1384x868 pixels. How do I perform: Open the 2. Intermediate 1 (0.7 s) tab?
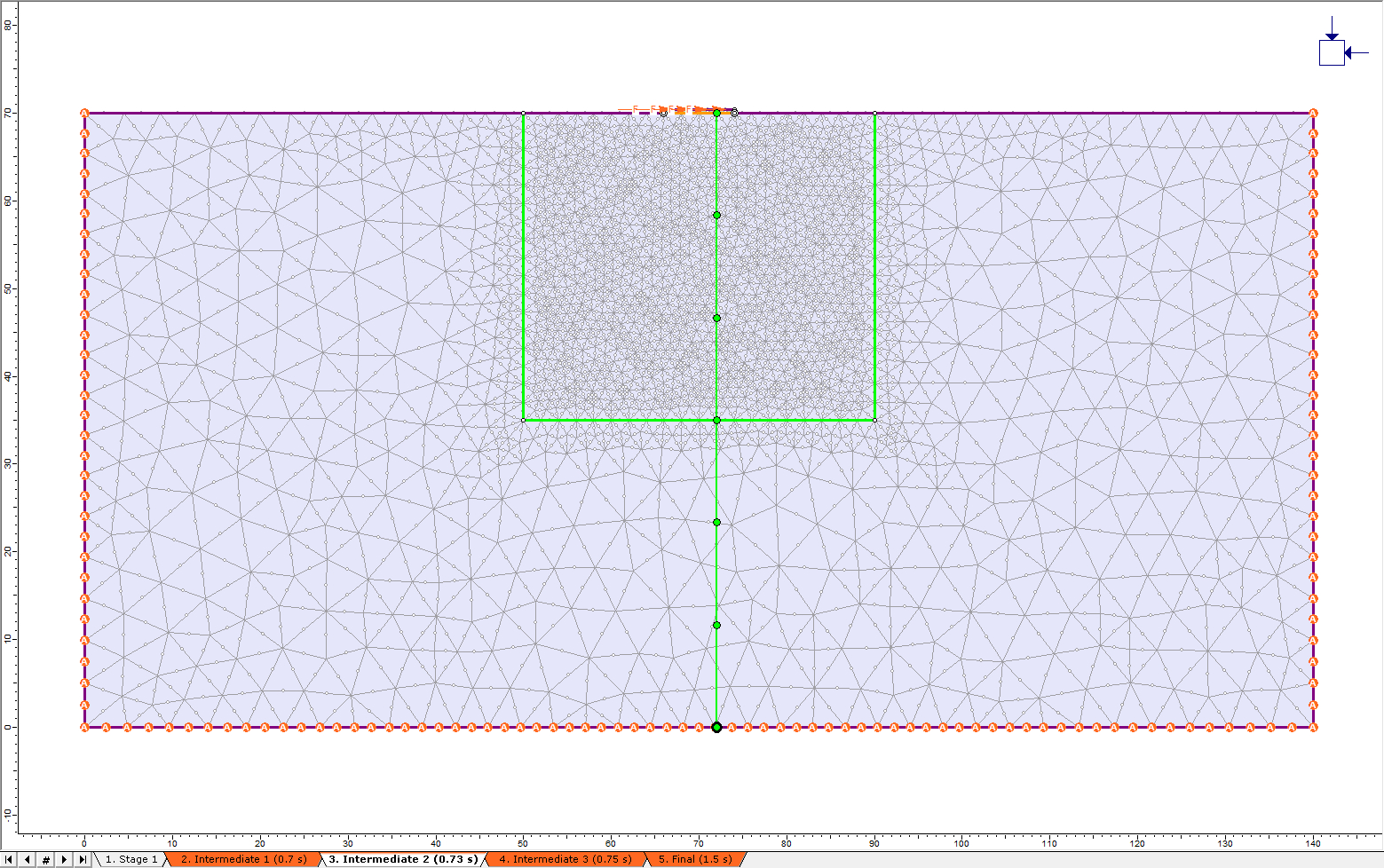(x=243, y=859)
